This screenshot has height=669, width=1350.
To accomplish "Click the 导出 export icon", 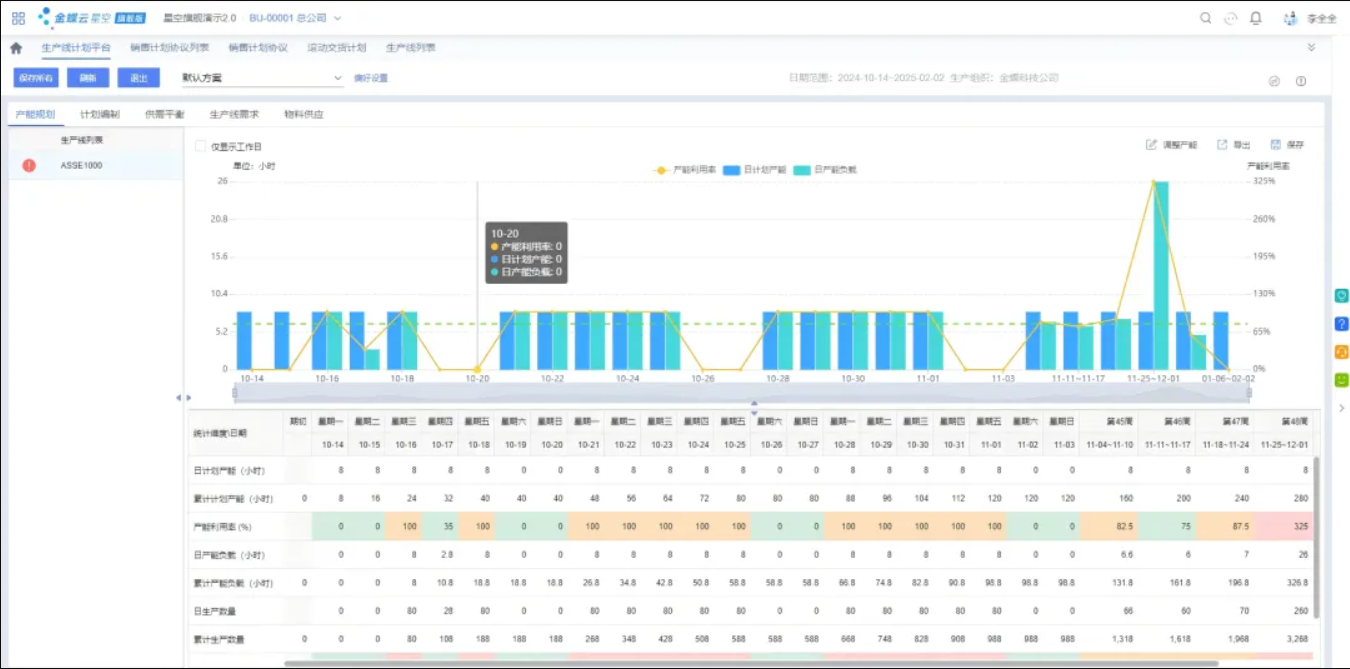I will [x=1222, y=145].
